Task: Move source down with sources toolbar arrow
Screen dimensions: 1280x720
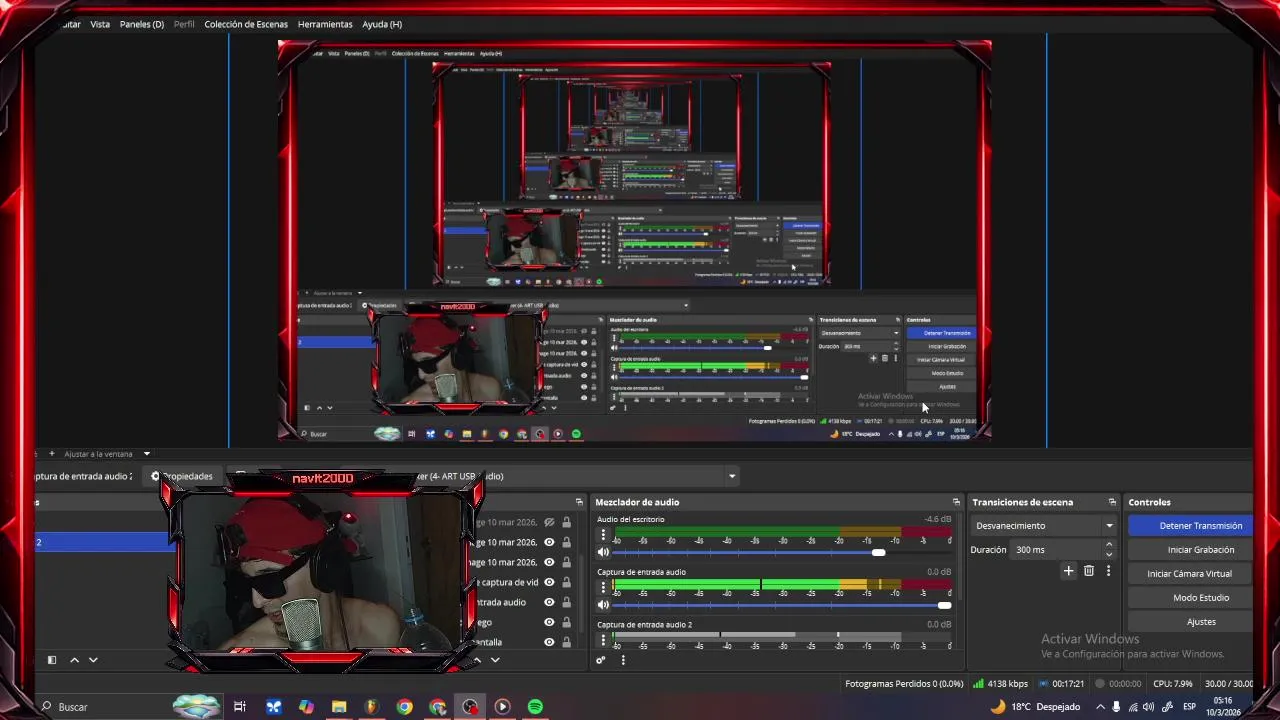Action: tap(494, 660)
